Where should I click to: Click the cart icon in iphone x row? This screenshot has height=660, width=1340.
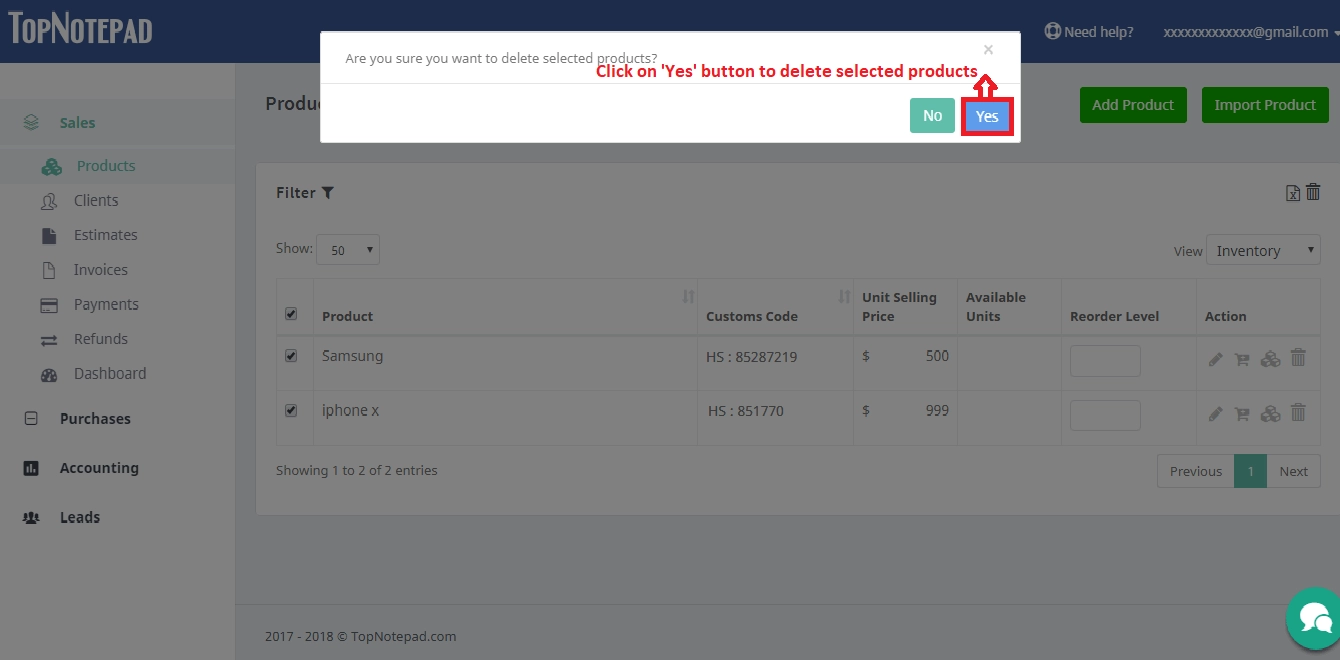click(1242, 414)
